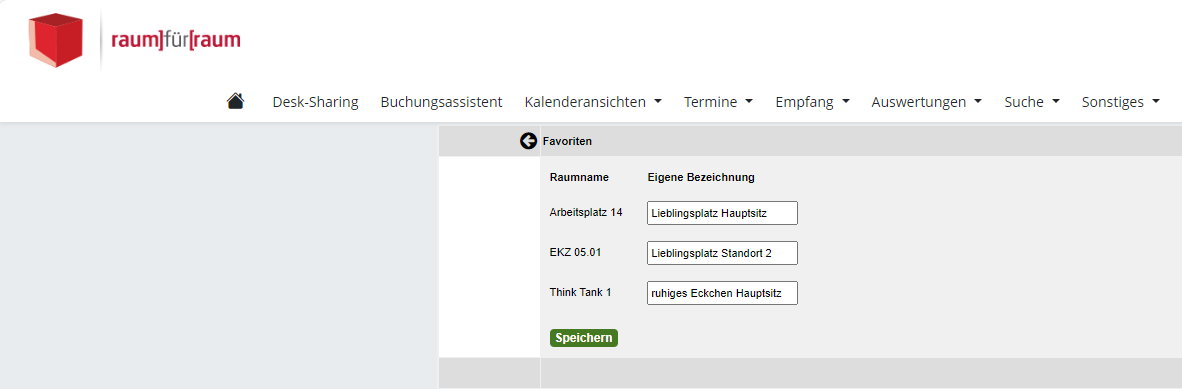This screenshot has width=1182, height=389.
Task: Go to the home page via house icon
Action: (235, 101)
